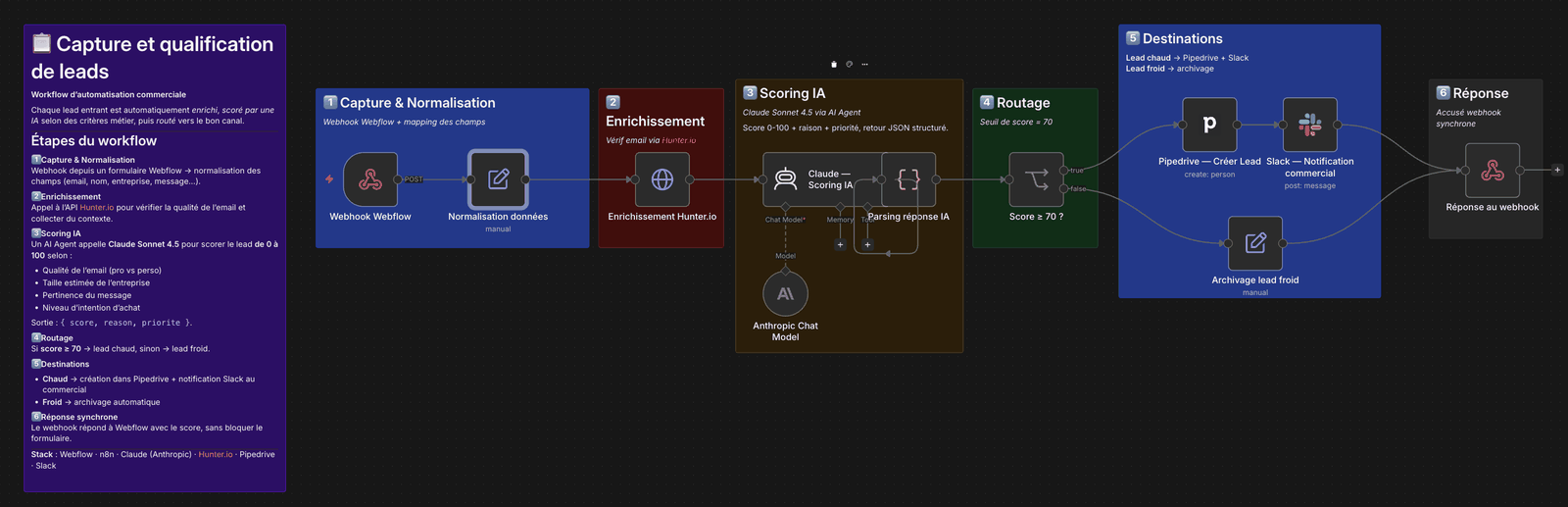Click create: person label under Pipedrive
Screen dimensions: 1568x507
pos(1209,175)
